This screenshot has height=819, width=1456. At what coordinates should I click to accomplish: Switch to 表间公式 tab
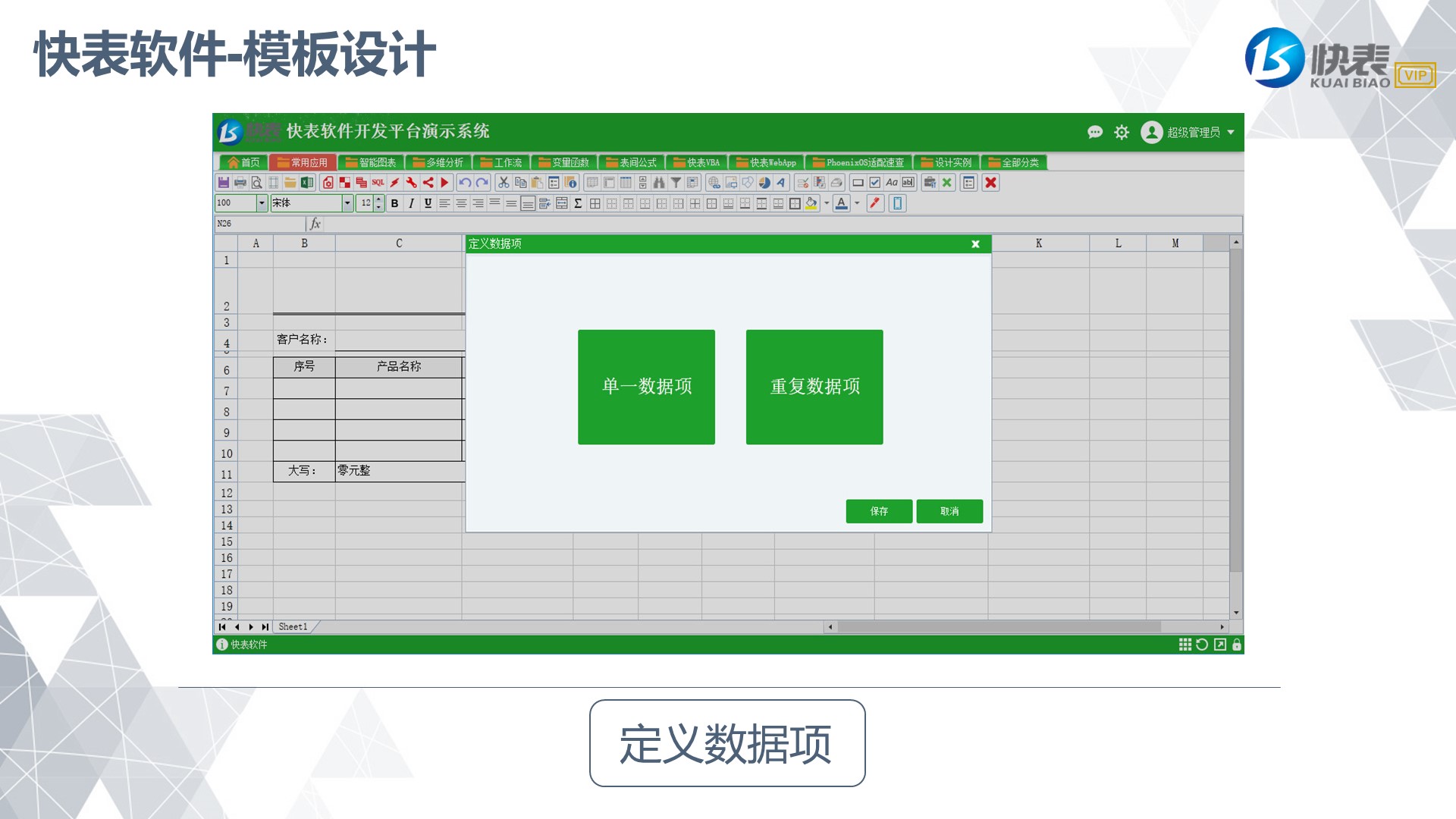tap(631, 162)
